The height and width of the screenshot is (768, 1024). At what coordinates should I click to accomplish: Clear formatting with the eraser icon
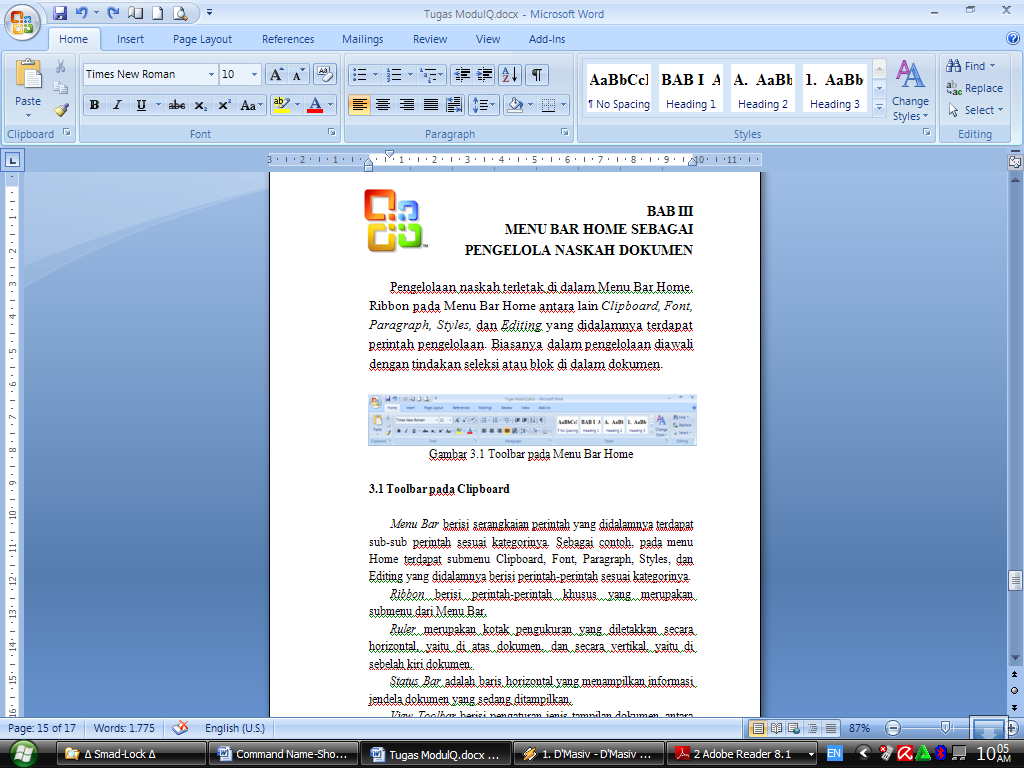tap(324, 74)
